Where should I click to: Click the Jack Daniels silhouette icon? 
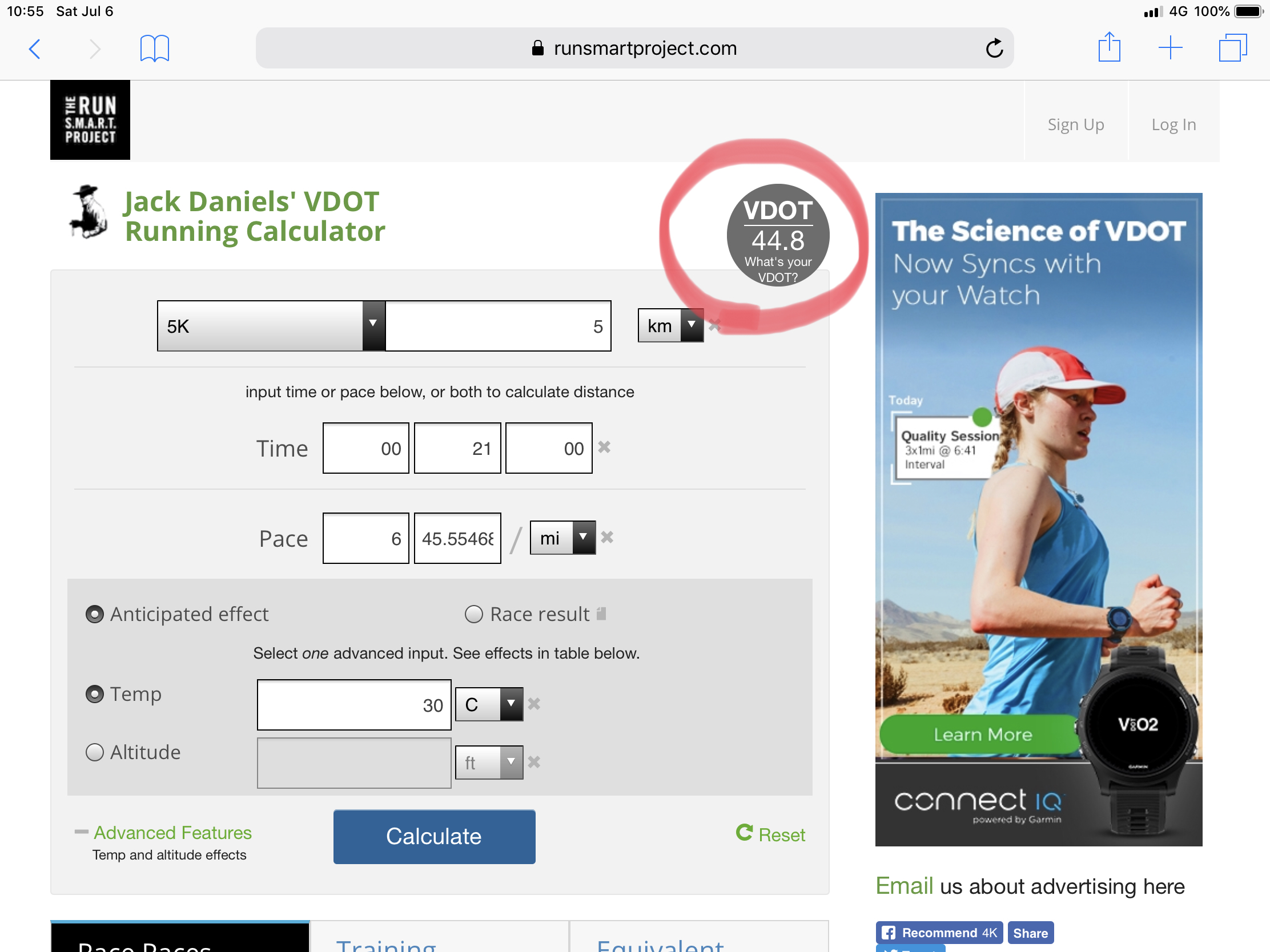(x=89, y=211)
